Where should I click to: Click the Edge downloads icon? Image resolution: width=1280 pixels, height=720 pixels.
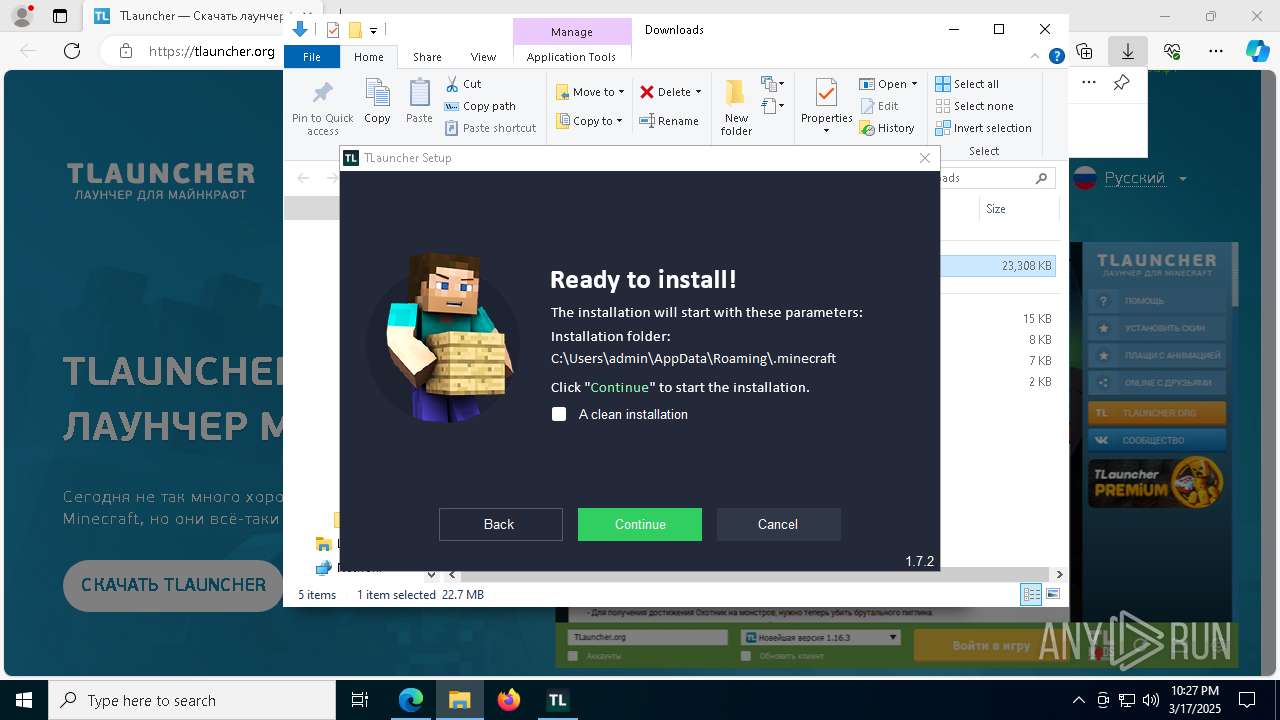(x=1127, y=51)
